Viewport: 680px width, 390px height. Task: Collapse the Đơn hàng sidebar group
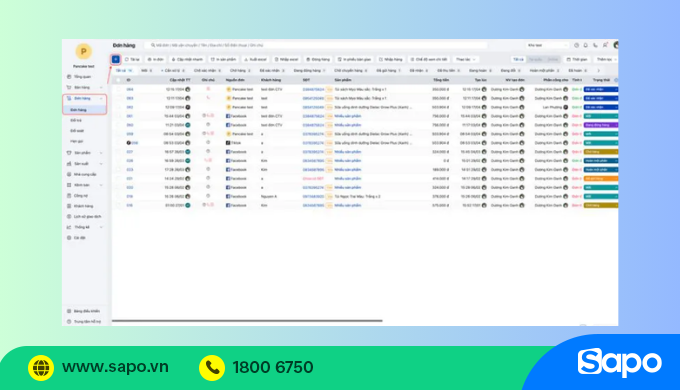85,98
